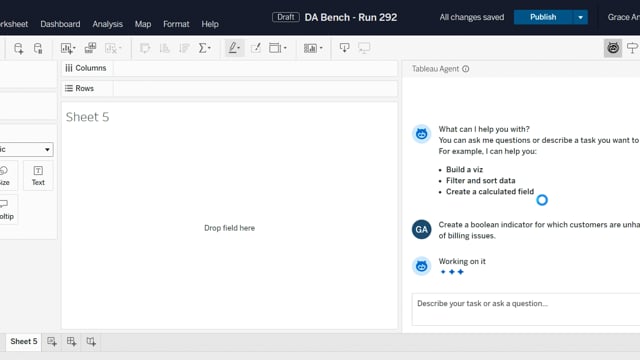
Task: Select the Sheet 5 tab
Action: tap(24, 341)
